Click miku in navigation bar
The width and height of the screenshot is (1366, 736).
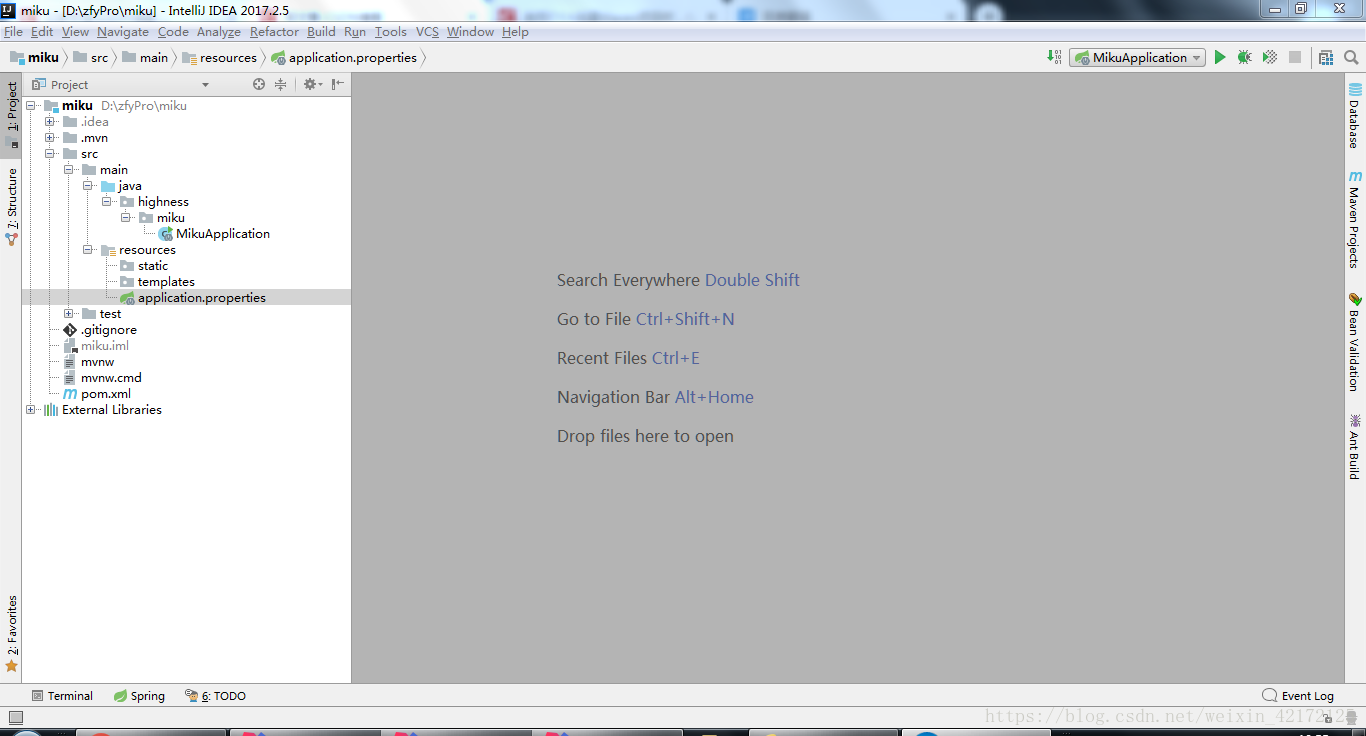tap(35, 58)
